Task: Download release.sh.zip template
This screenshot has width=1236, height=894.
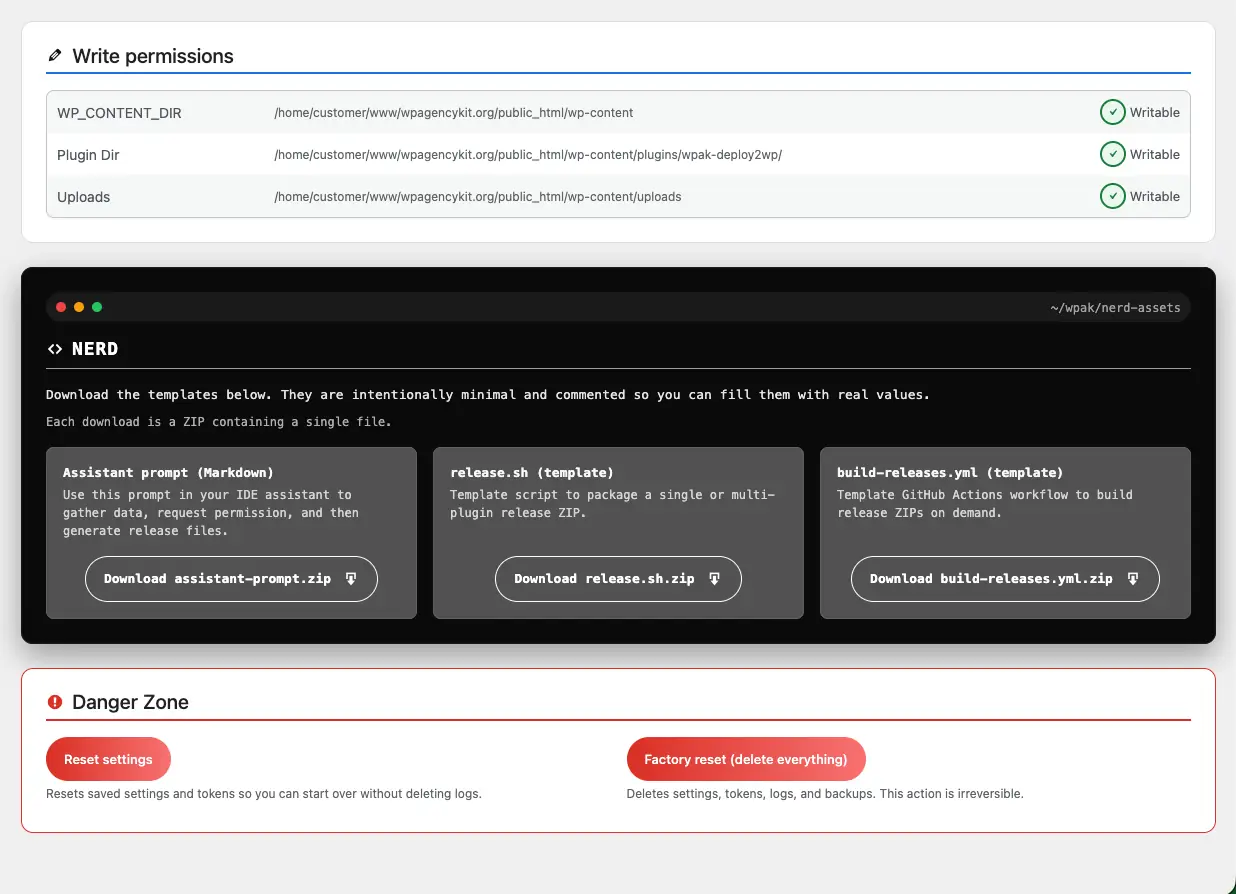Action: (x=618, y=579)
